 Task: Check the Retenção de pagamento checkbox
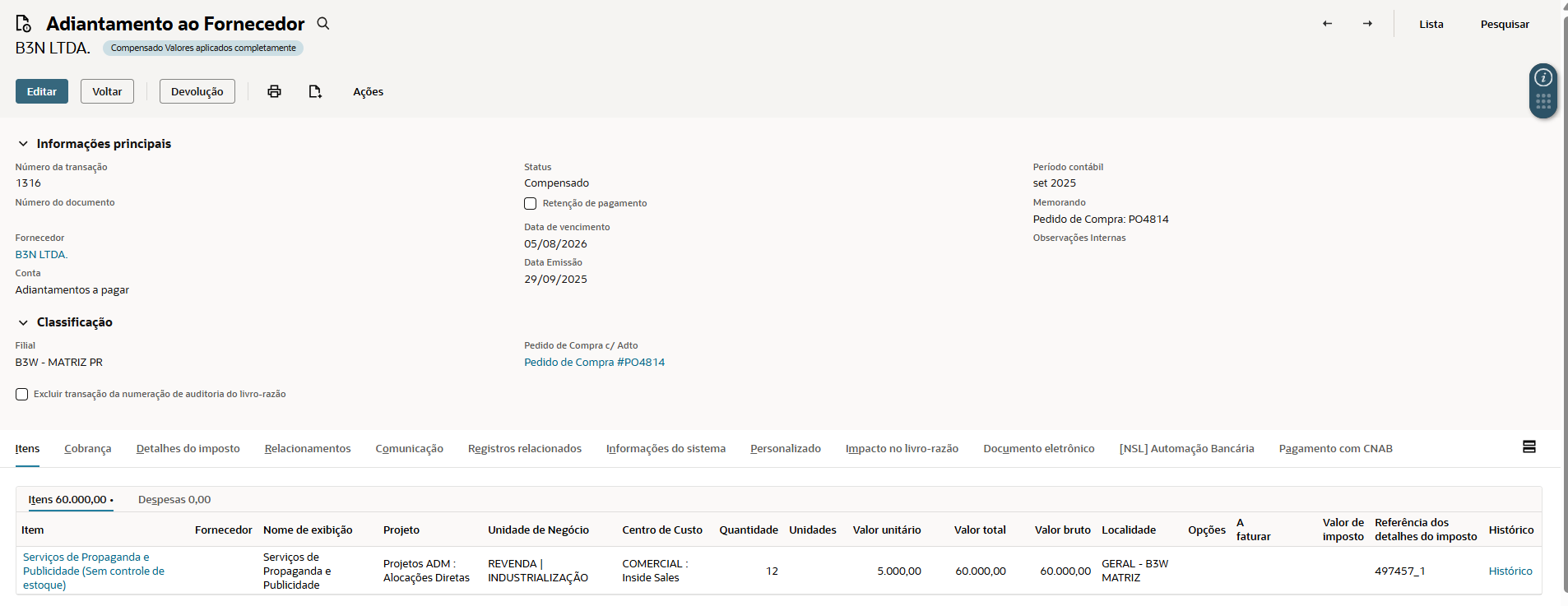531,203
